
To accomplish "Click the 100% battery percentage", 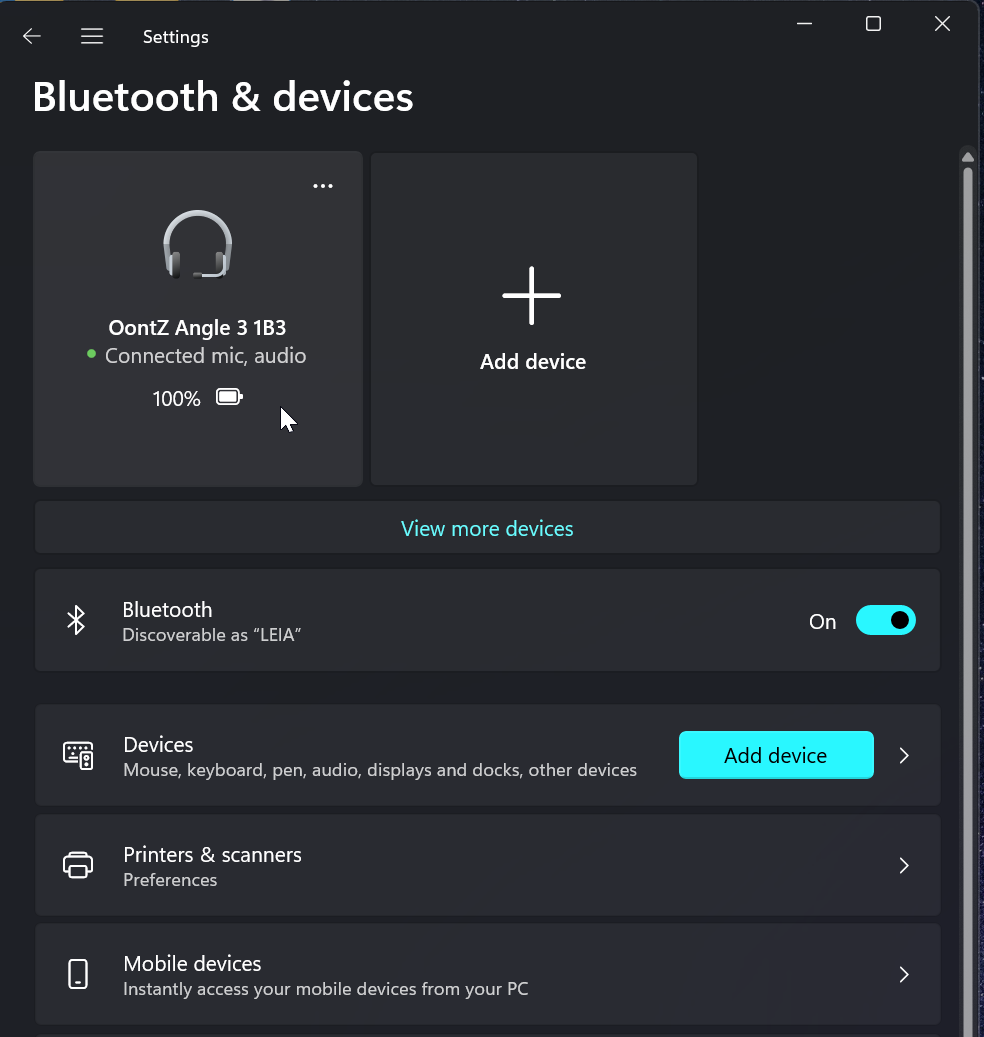I will [x=176, y=398].
